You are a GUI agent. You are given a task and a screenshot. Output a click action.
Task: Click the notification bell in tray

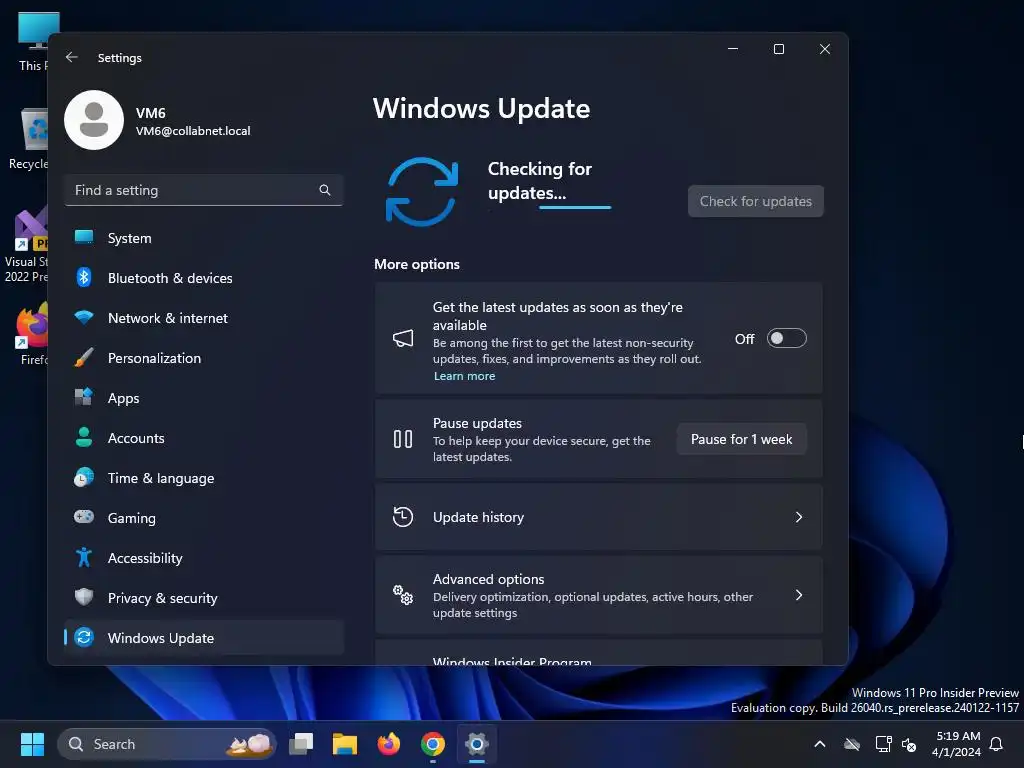996,744
